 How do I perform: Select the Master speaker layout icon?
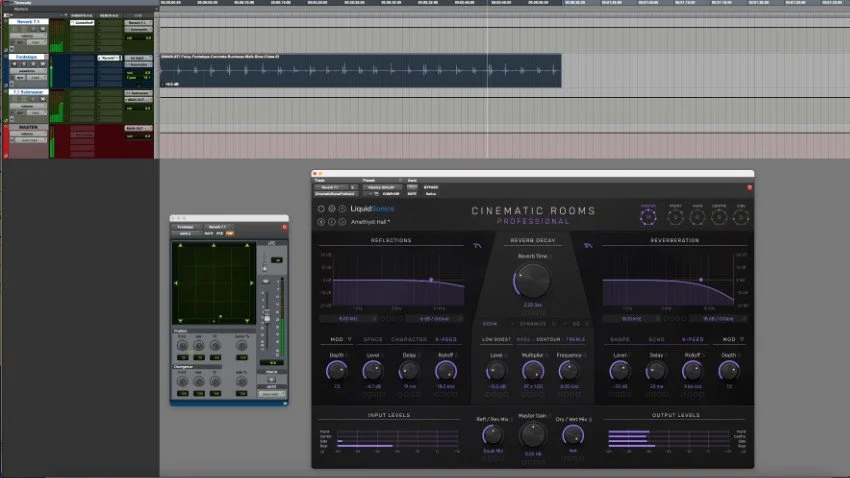tap(648, 217)
